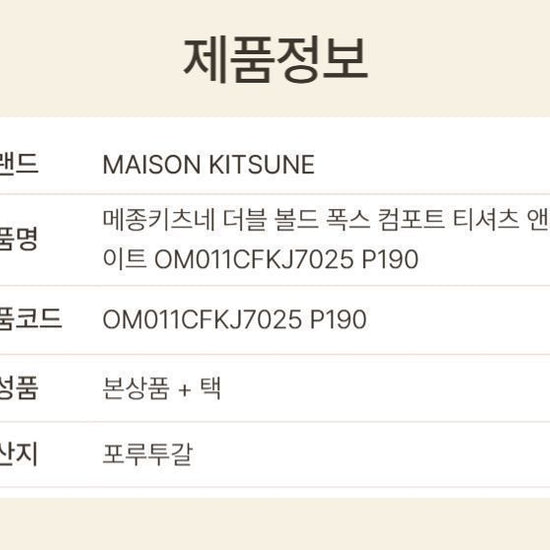This screenshot has height=550, width=550.
Task: Click the product name second line 이트 OM011CFKJ7025 P190
Action: pos(261,259)
